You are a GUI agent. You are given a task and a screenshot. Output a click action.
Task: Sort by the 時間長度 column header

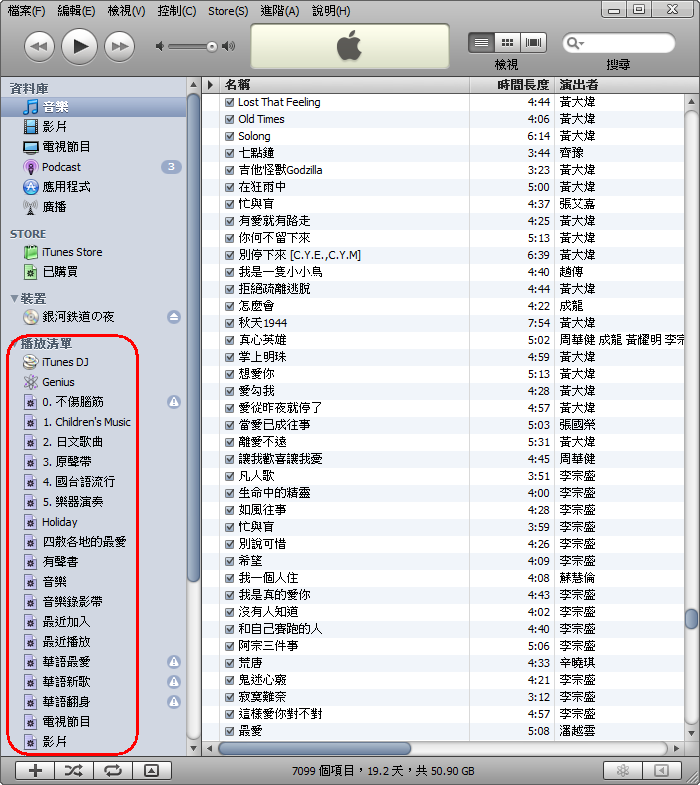pos(512,85)
